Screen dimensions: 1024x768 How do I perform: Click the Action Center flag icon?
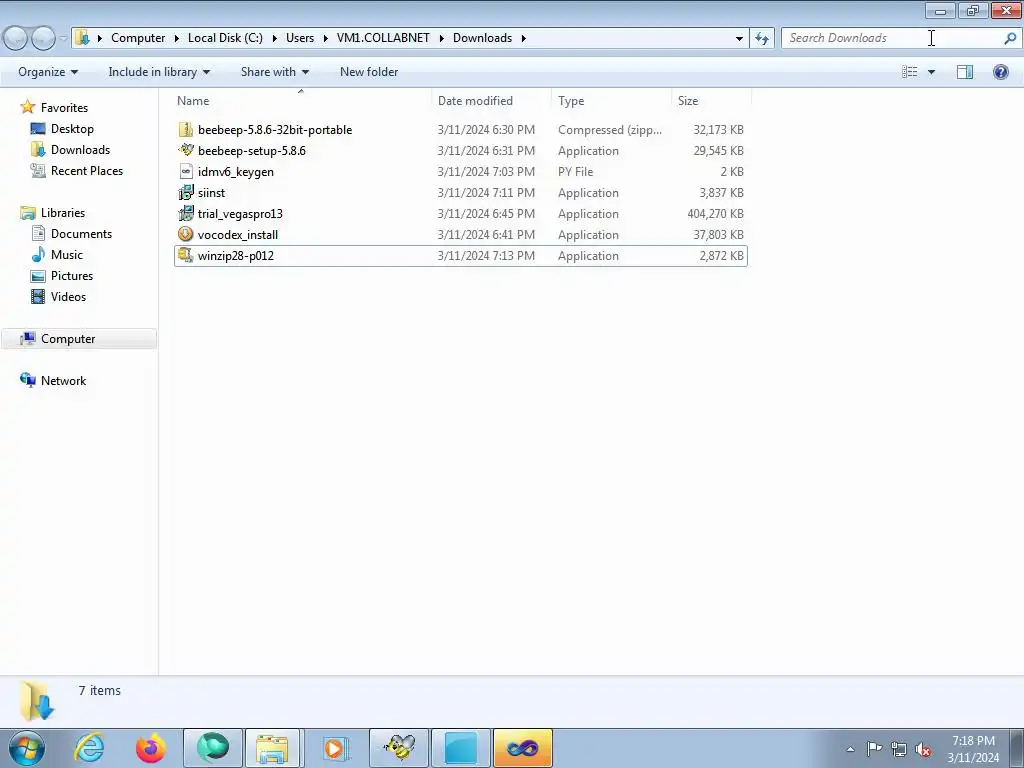click(x=874, y=748)
